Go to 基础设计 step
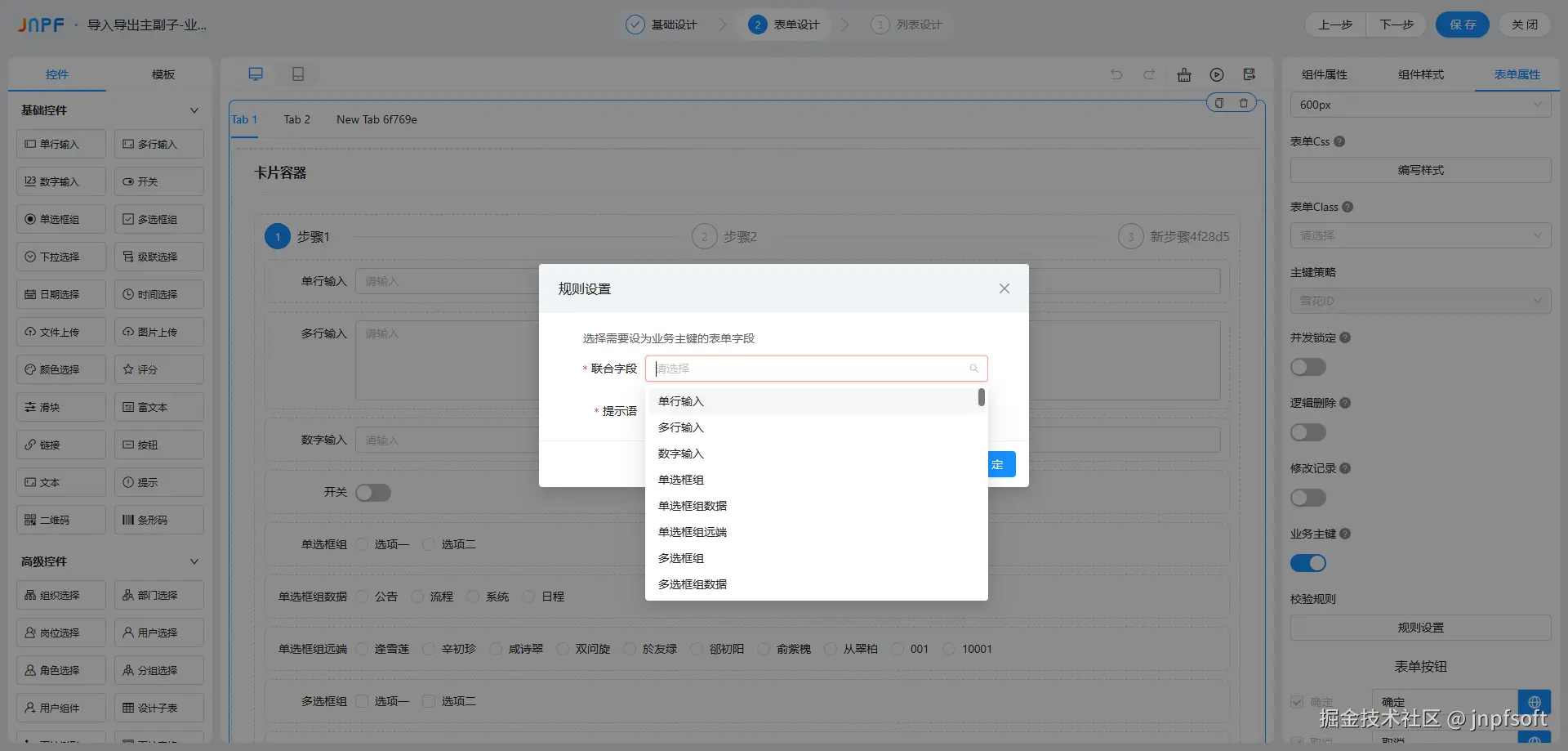1568x751 pixels. pos(662,25)
